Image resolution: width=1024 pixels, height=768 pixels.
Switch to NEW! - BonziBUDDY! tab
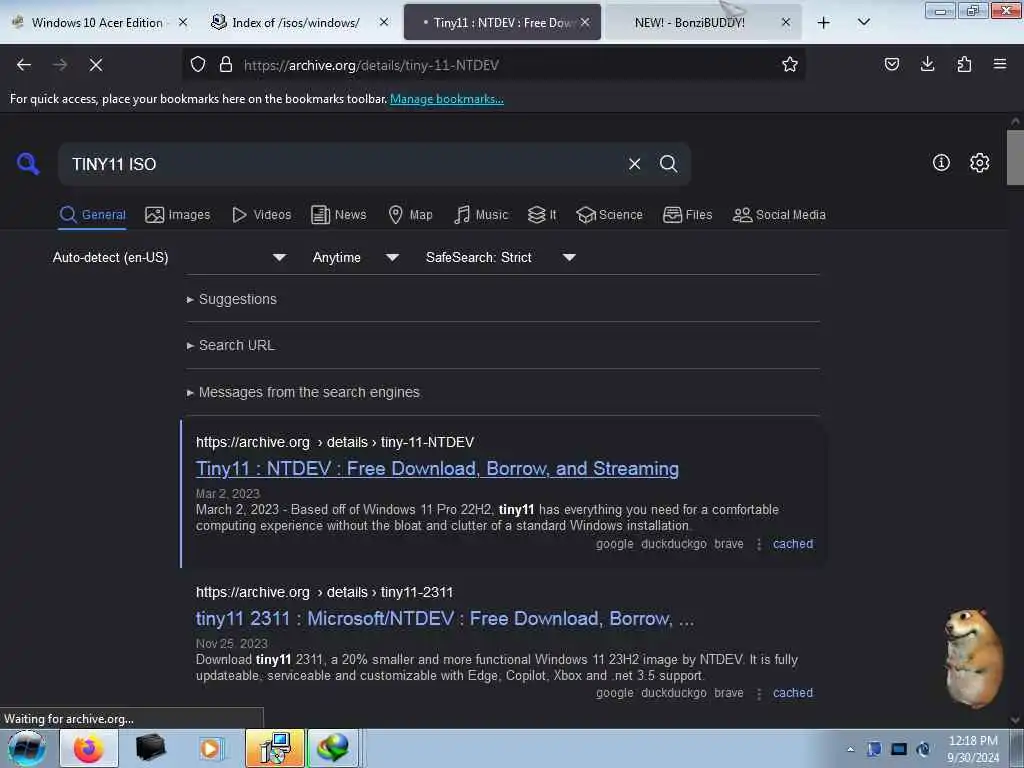click(689, 23)
